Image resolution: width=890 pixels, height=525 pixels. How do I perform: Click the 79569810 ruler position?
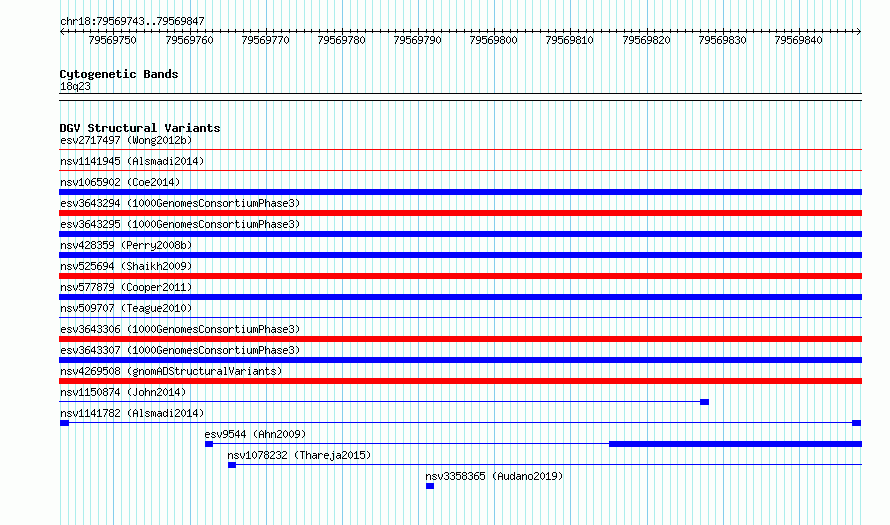[569, 40]
